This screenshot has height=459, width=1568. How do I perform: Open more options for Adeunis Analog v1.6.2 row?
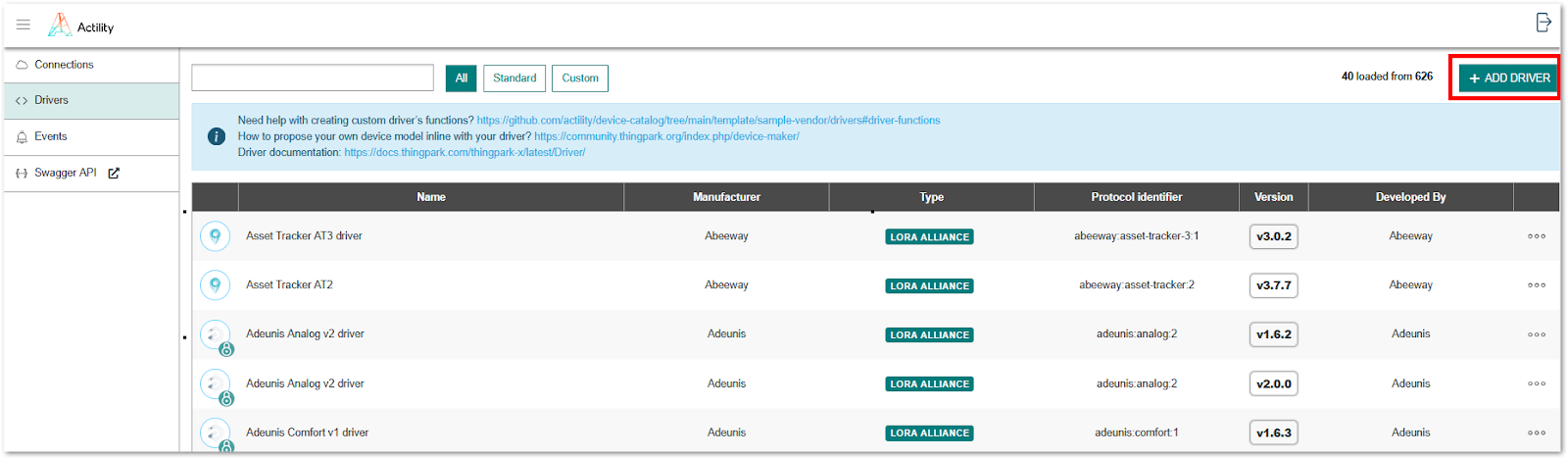click(x=1537, y=334)
